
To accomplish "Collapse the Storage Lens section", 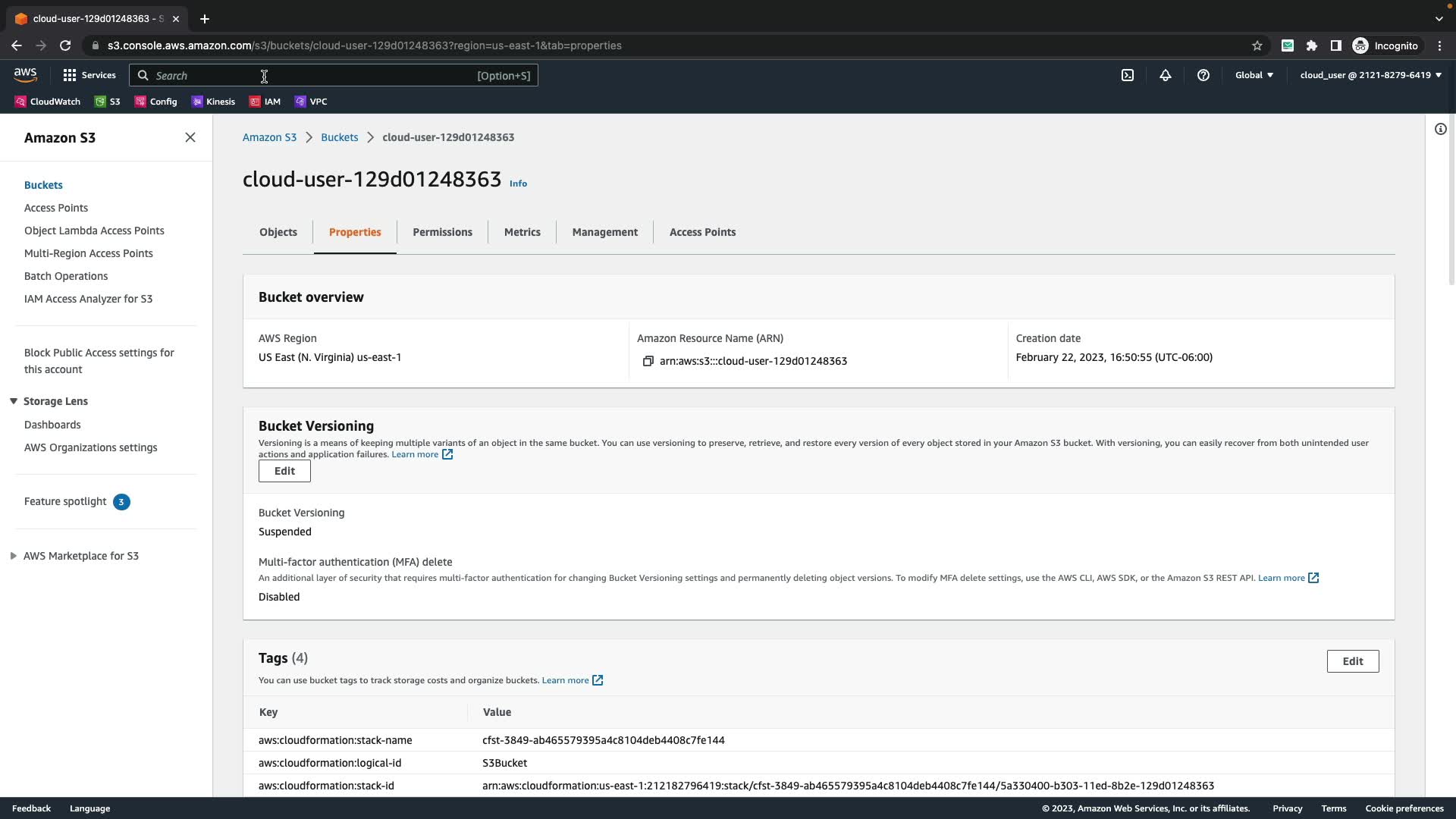I will (14, 401).
